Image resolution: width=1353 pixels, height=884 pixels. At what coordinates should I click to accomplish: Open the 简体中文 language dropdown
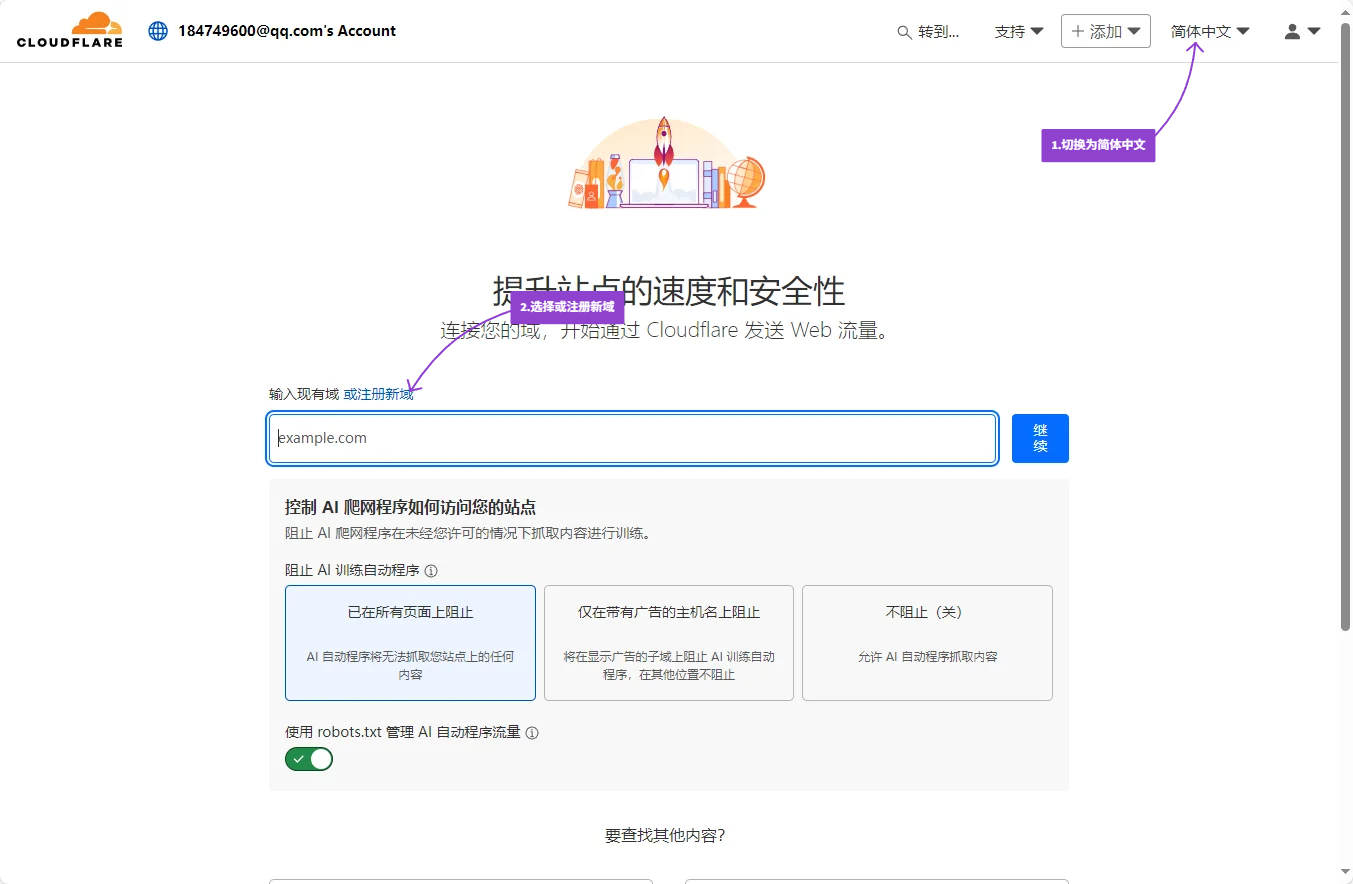pos(1210,31)
